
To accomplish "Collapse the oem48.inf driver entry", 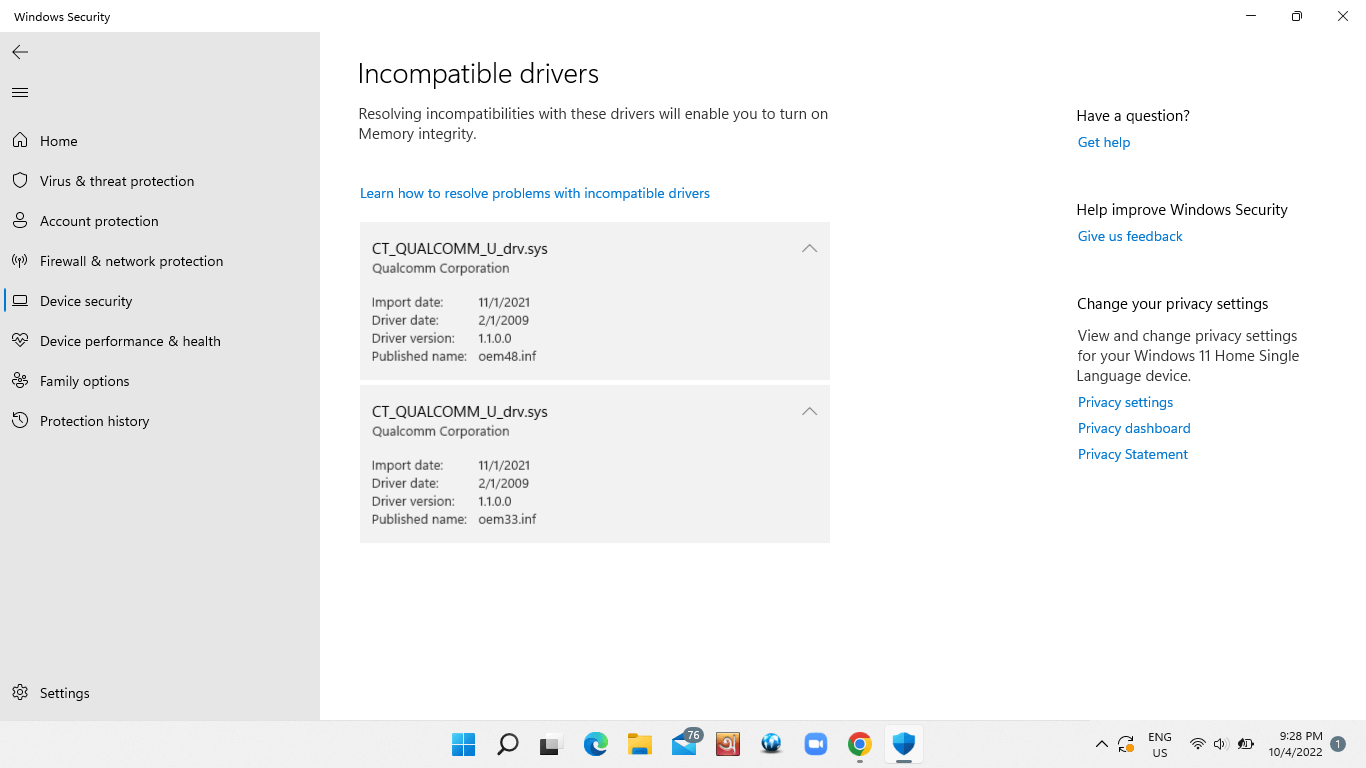I will 809,248.
